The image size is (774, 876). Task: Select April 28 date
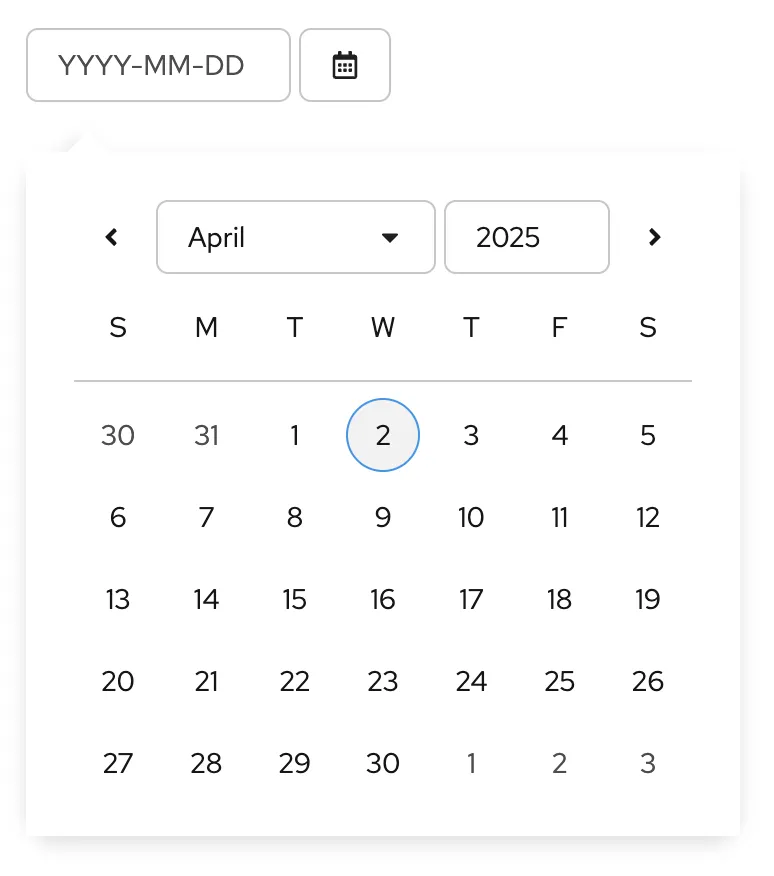[x=206, y=764]
